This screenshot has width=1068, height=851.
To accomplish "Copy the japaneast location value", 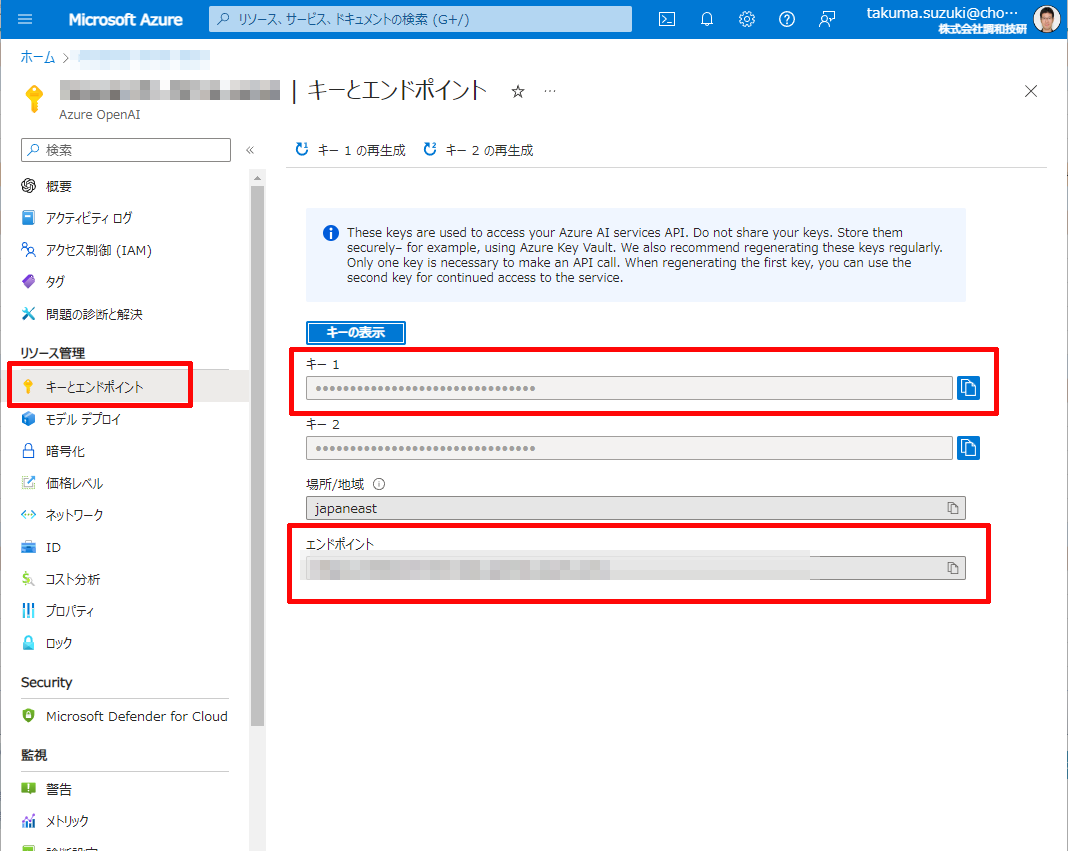I will coord(953,508).
